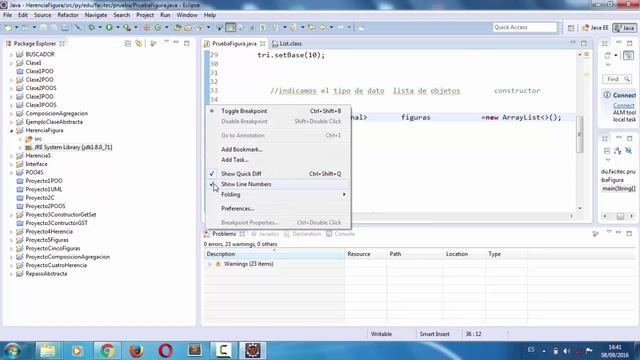This screenshot has height=360, width=640.
Task: Click the editor vertical scrollbar thumb
Action: pos(579,135)
